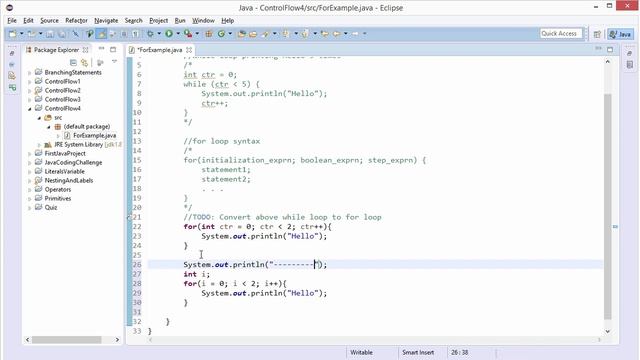Toggle the highlighted Mark Occurrences button
640x360 pixels.
101,34
